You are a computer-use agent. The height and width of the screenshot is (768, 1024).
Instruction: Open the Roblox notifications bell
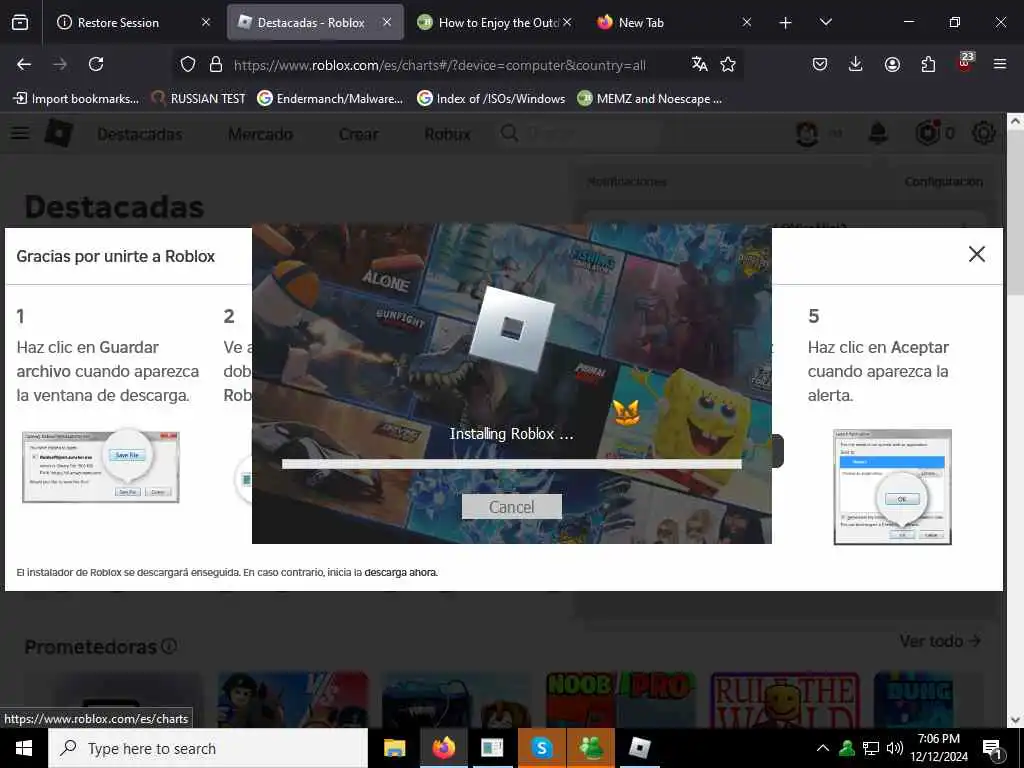(878, 133)
